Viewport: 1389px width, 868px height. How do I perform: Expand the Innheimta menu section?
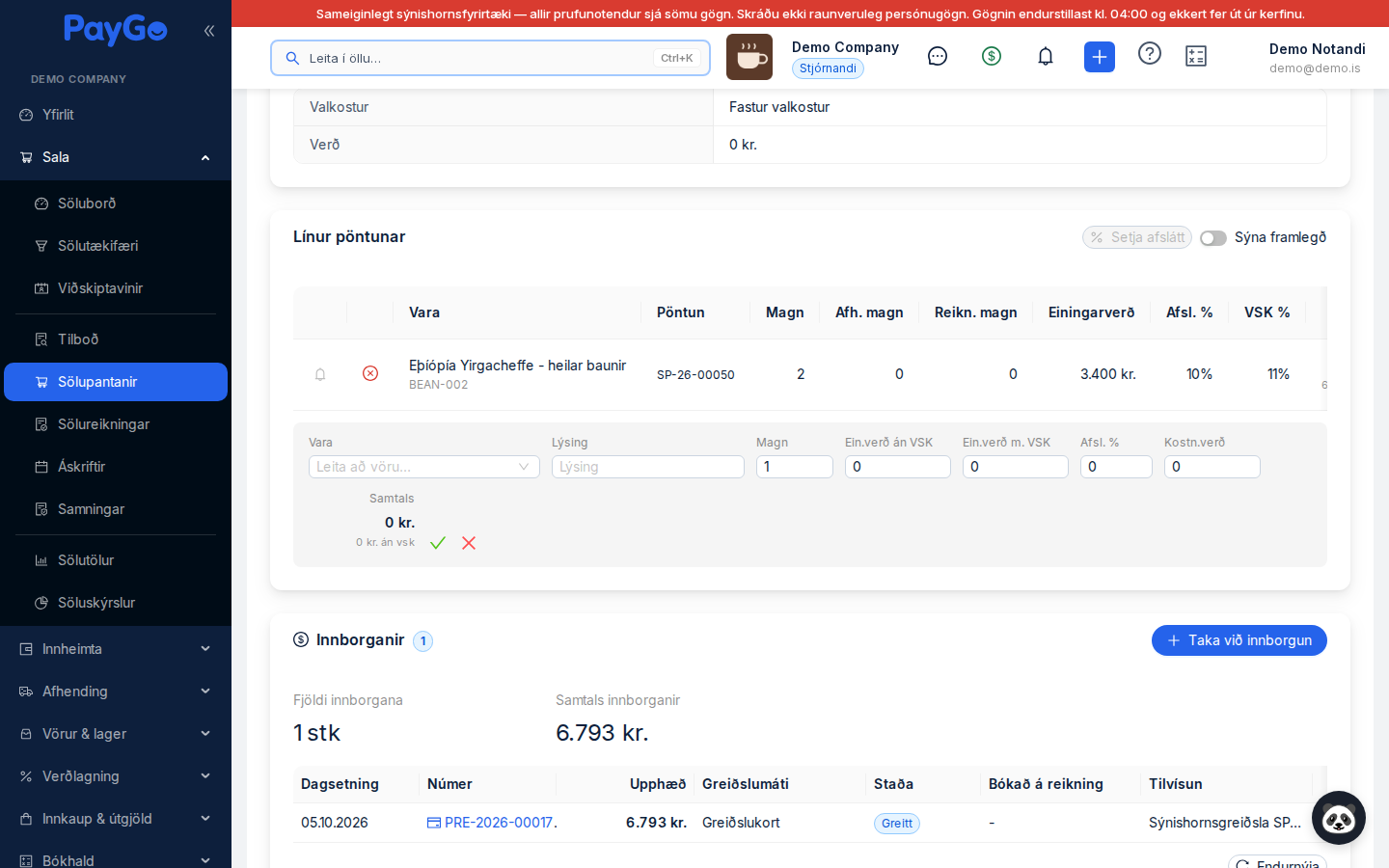pyautogui.click(x=116, y=649)
